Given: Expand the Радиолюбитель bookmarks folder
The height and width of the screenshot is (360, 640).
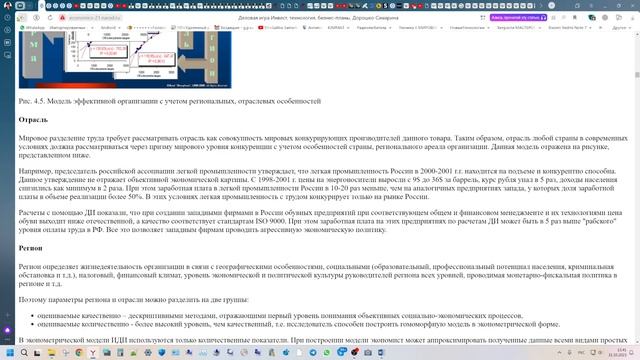Looking at the screenshot, I should coord(374,28).
